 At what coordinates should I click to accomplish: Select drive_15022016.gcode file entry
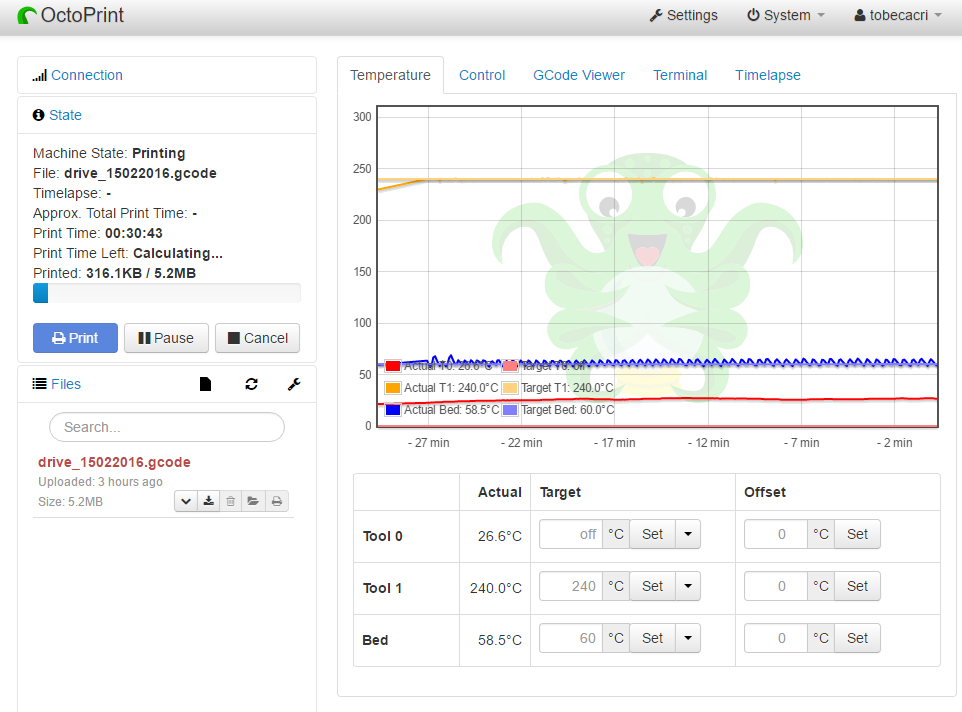[x=114, y=462]
